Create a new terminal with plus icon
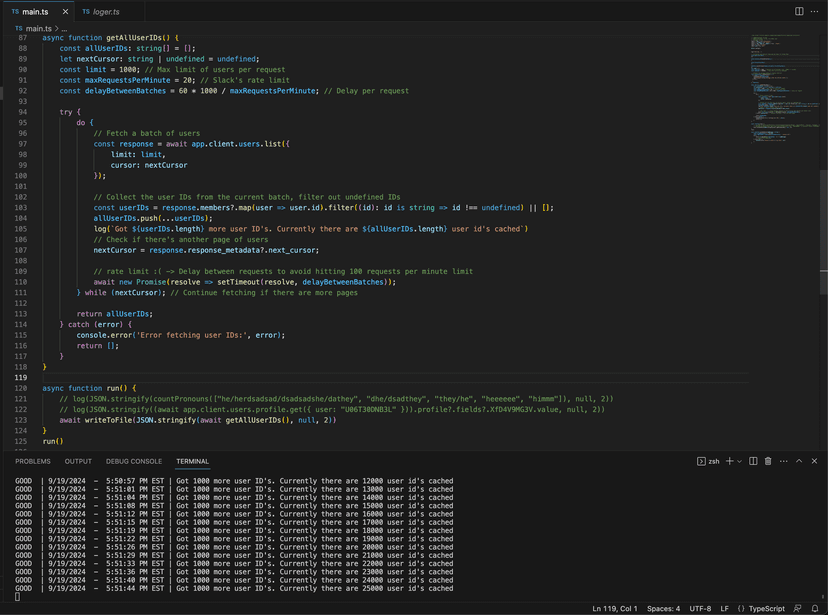This screenshot has width=828, height=615. click(x=729, y=461)
